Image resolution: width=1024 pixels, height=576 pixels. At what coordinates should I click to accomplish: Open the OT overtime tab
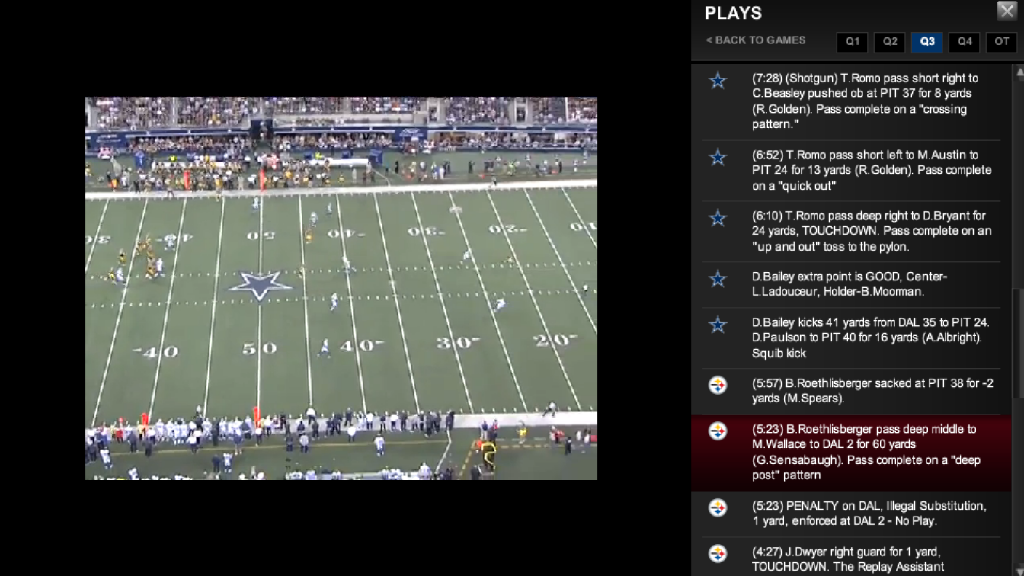click(1001, 42)
